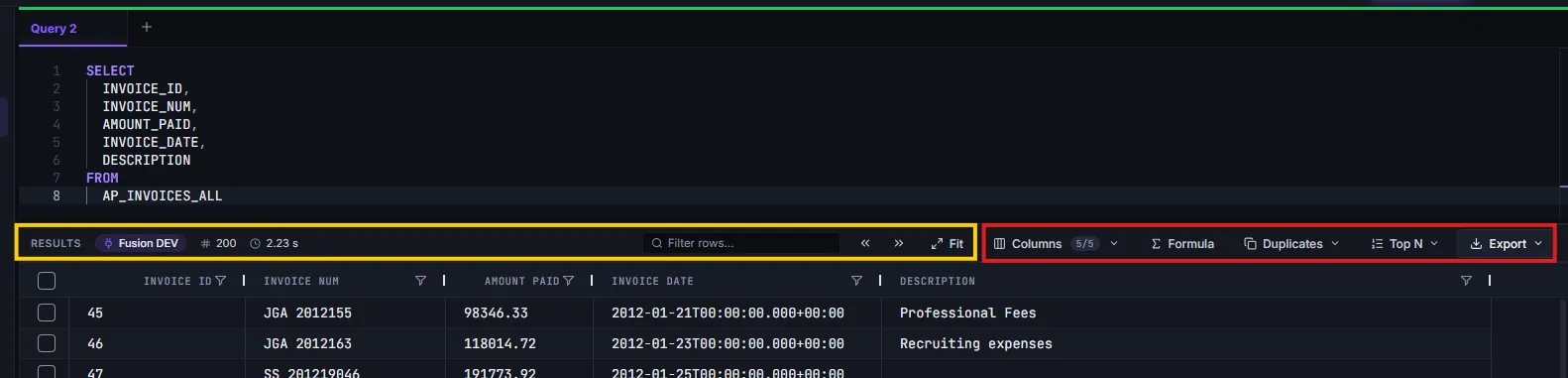Sort by the AMOUNT PAID column header

point(521,282)
